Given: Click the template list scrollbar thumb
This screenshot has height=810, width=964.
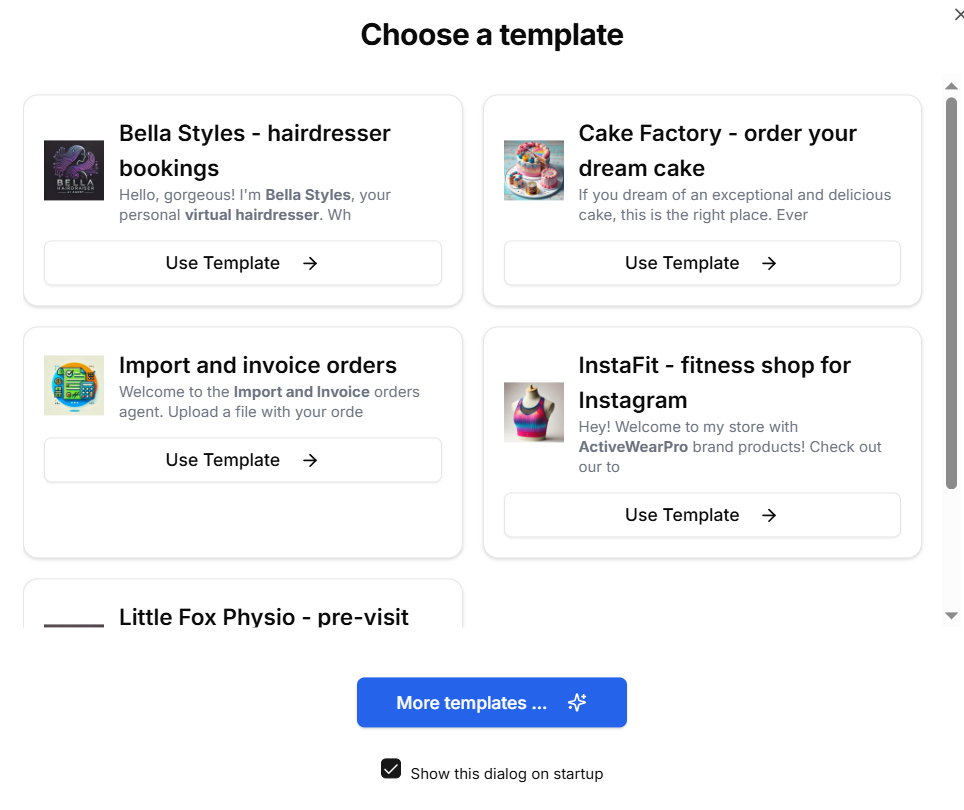Looking at the screenshot, I should tap(951, 290).
